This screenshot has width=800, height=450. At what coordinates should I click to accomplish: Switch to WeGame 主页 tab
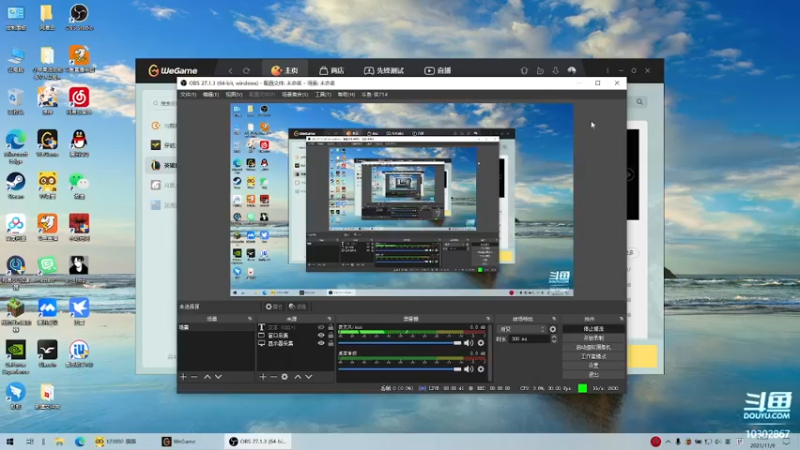click(x=285, y=70)
